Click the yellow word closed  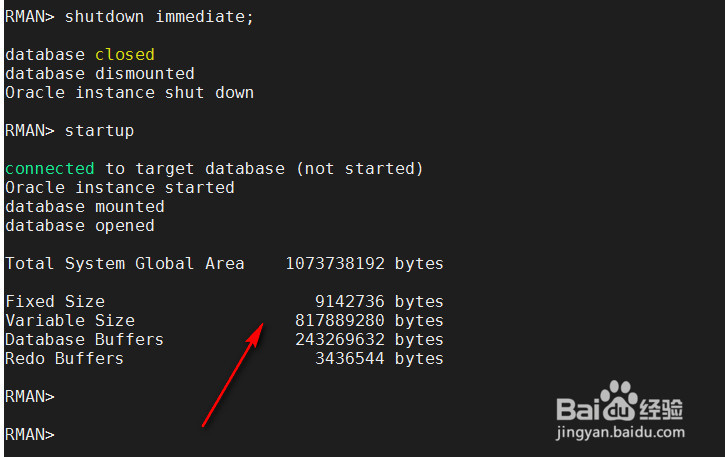click(125, 55)
